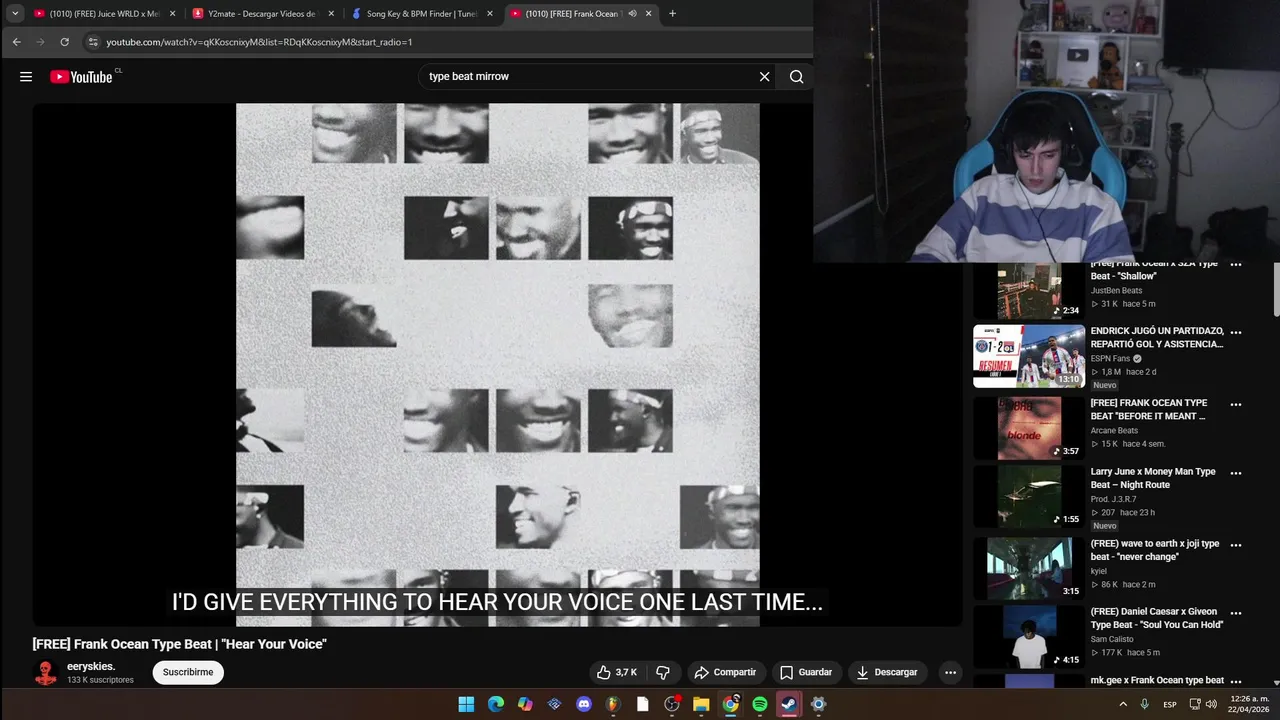Image resolution: width=1280 pixels, height=720 pixels.
Task: Open FL Studio from the taskbar
Action: [613, 704]
